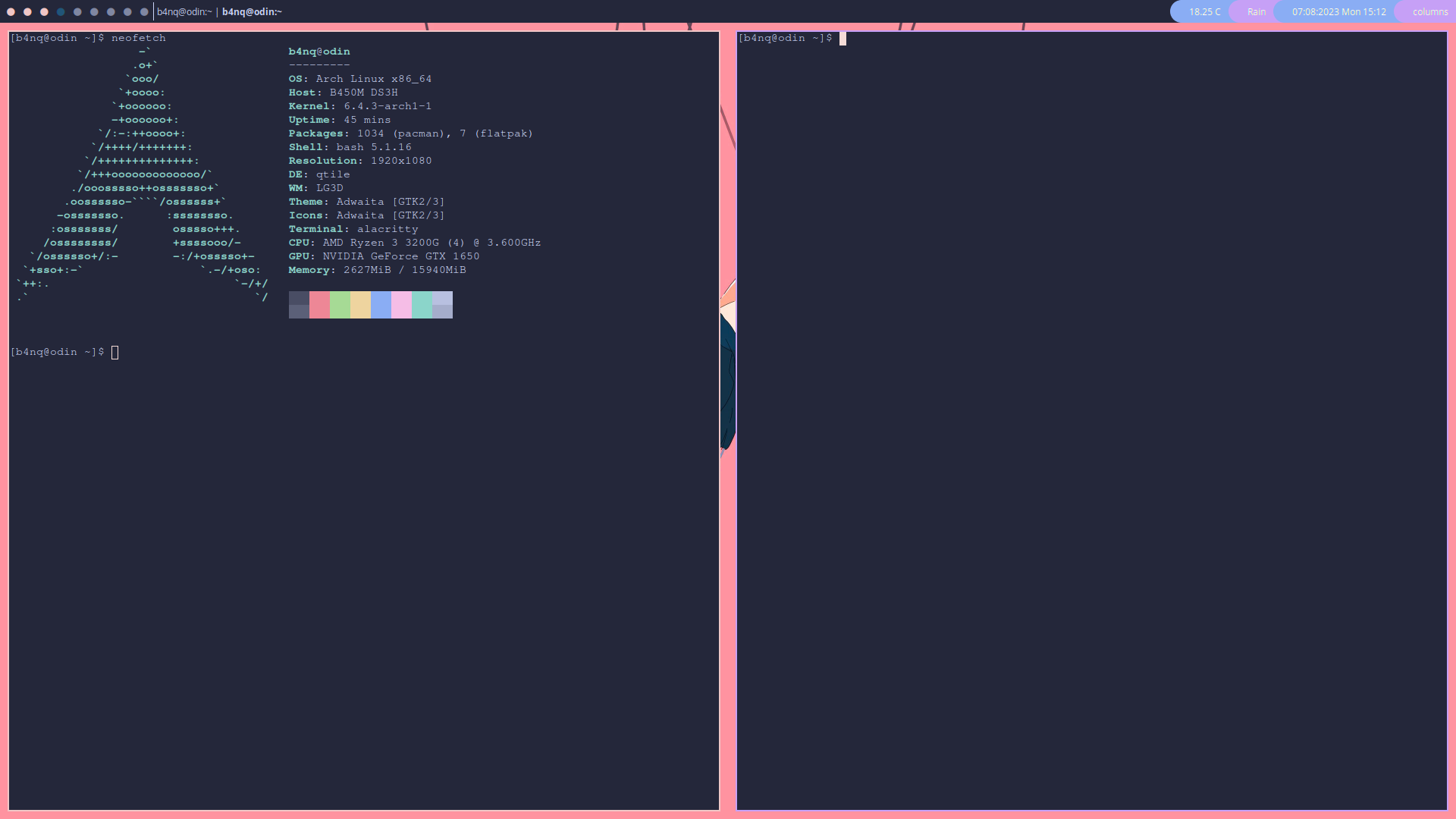Open the date and time widget

click(1338, 12)
